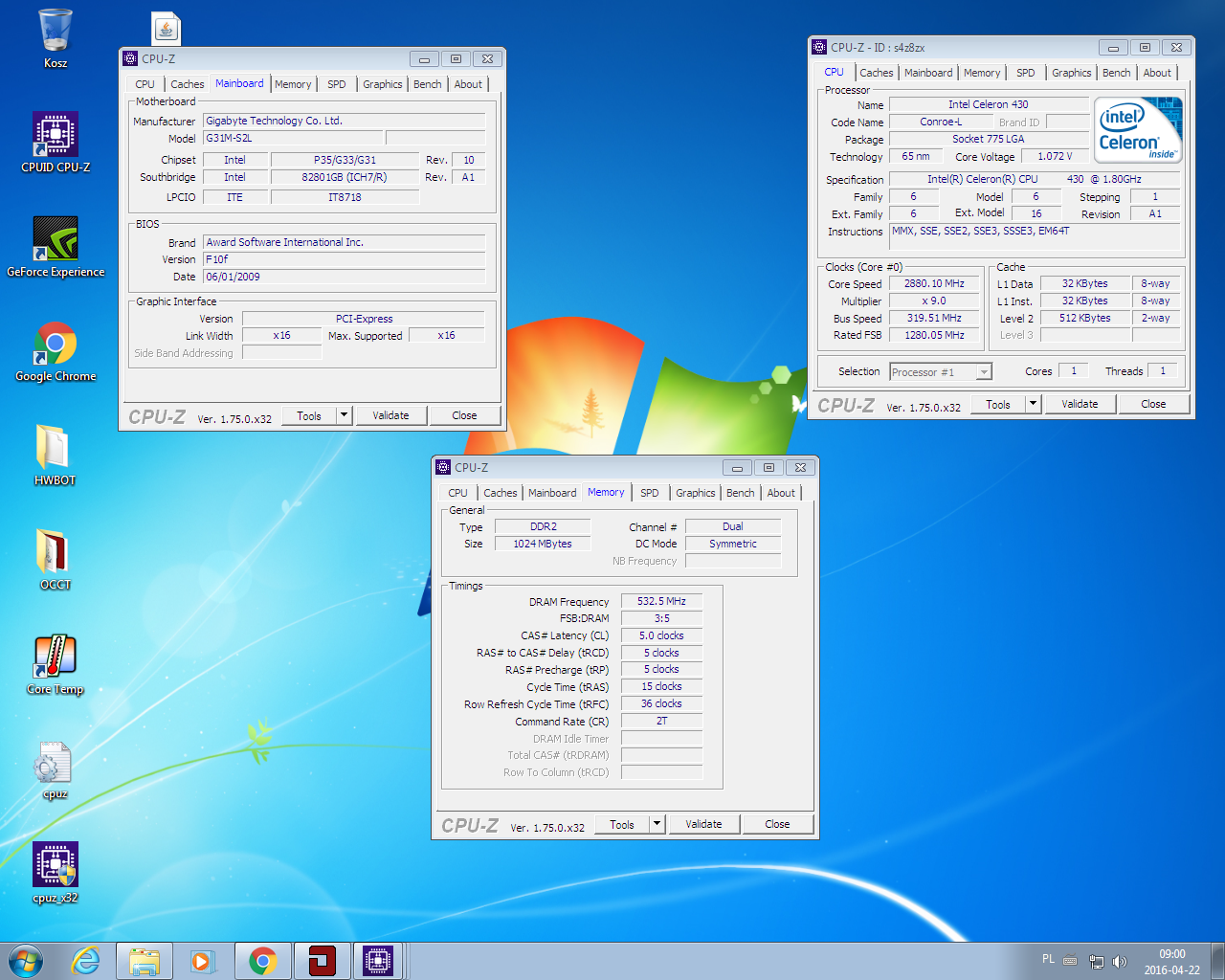The width and height of the screenshot is (1225, 980).
Task: Open the Windows Start menu orb
Action: point(26,961)
